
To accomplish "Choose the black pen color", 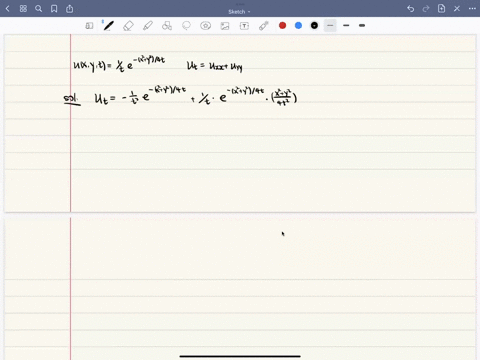I will pos(314,25).
